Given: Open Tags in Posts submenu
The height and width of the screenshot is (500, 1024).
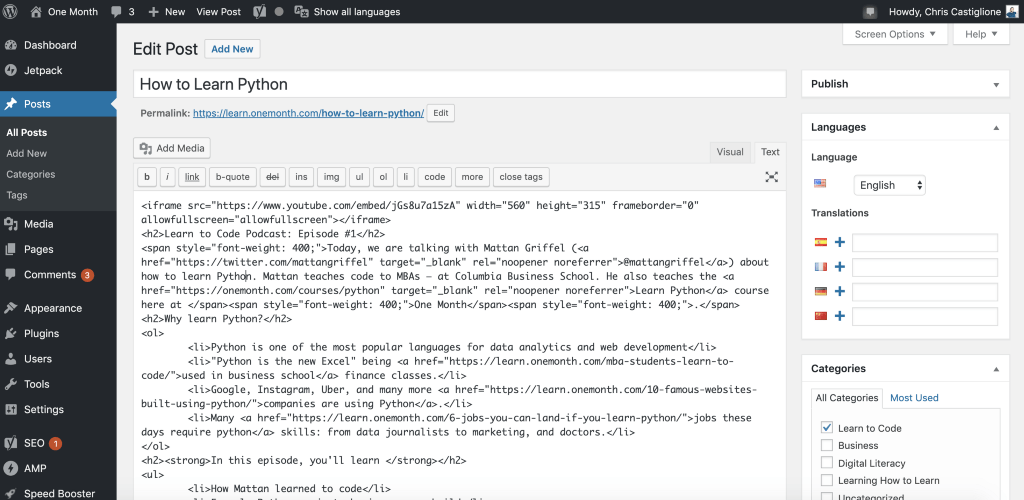Looking at the screenshot, I should (17, 195).
